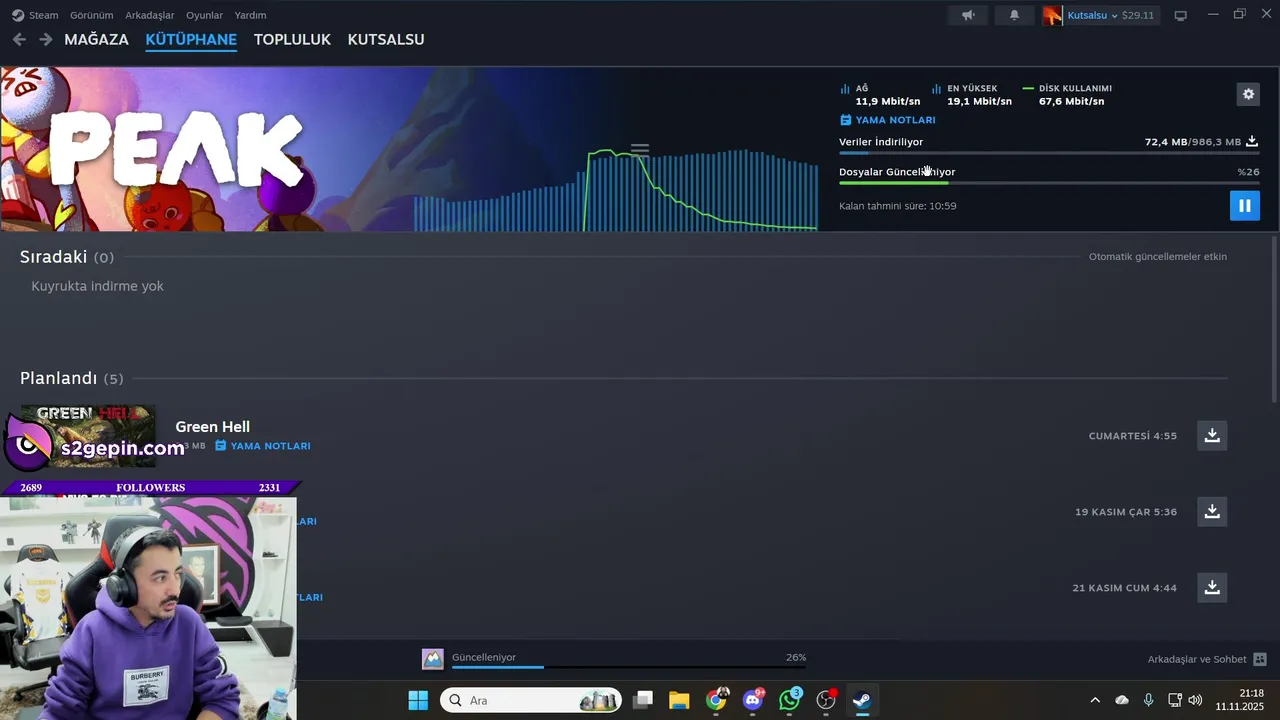Viewport: 1280px width, 720px height.
Task: Open OBS Studio from taskbar
Action: [826, 700]
